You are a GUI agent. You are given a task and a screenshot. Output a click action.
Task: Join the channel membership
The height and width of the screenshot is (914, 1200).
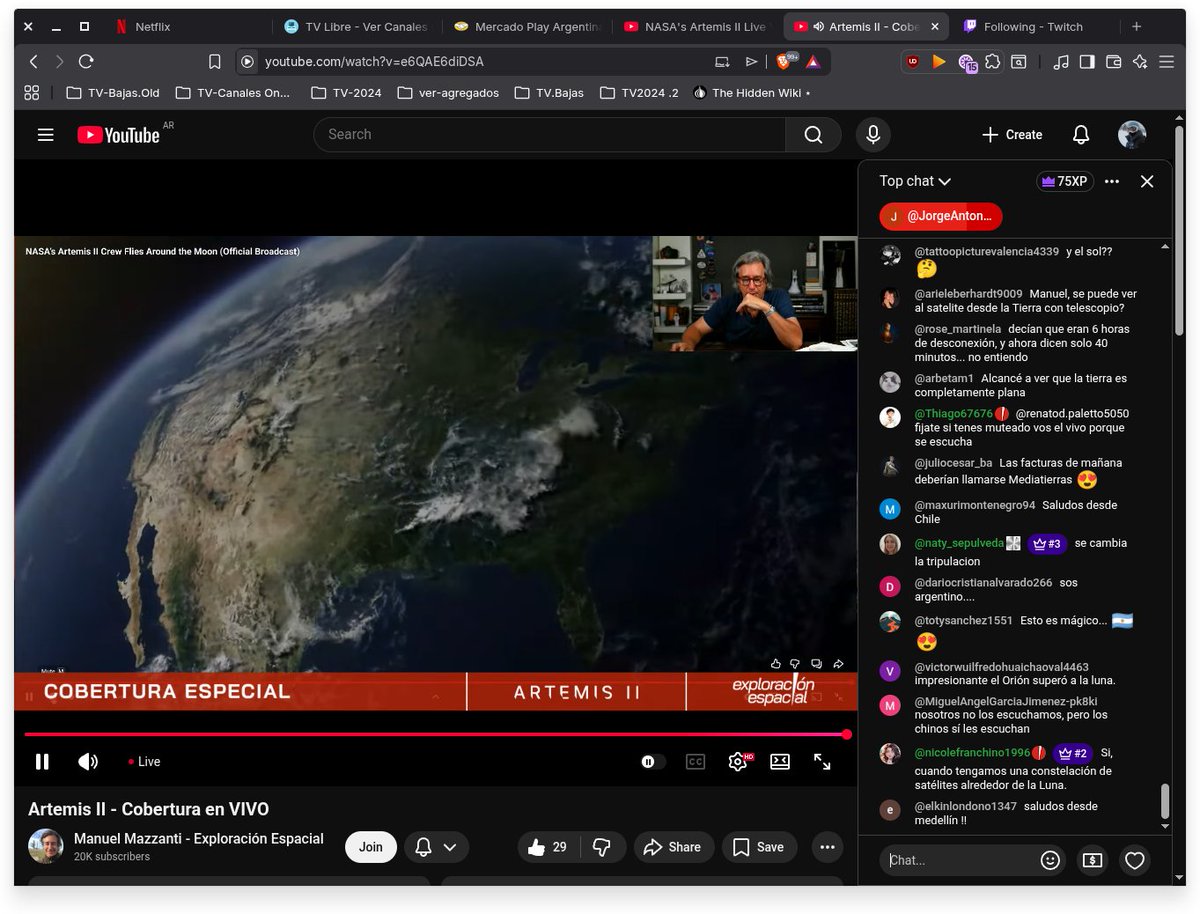[371, 847]
